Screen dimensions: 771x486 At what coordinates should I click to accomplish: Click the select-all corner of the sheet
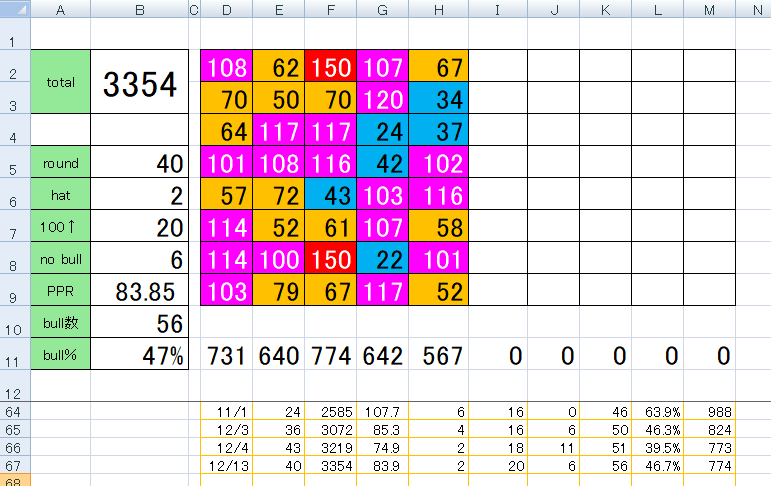[15, 9]
